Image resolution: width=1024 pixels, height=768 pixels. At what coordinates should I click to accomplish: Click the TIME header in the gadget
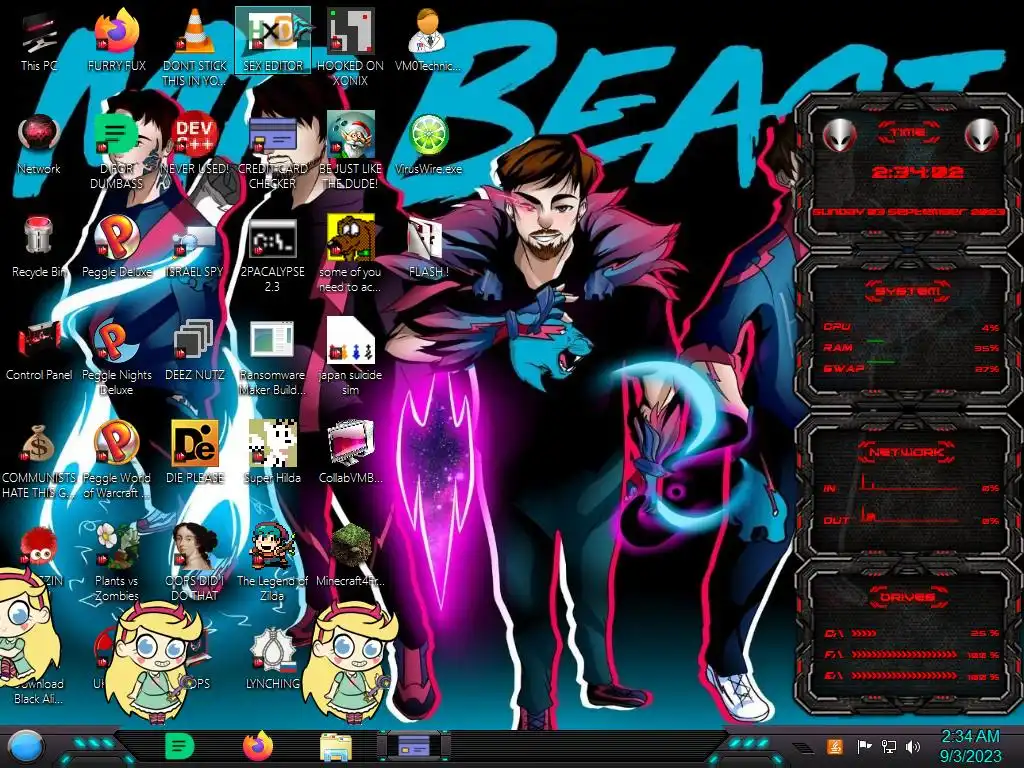pyautogui.click(x=907, y=133)
